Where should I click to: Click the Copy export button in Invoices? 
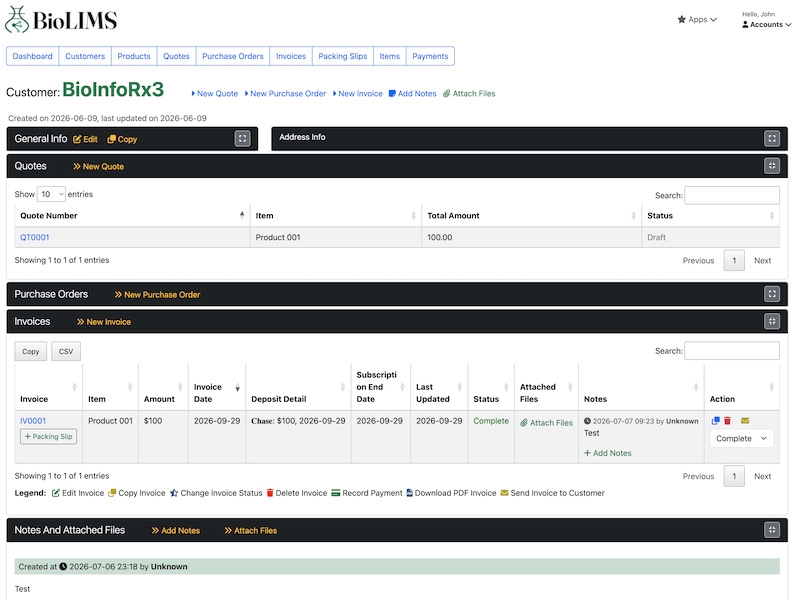30,351
